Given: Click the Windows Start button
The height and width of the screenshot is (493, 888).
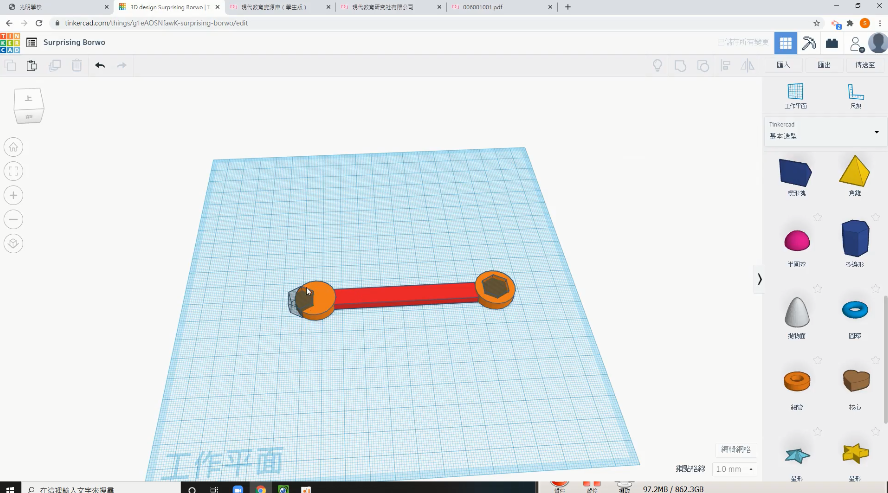Looking at the screenshot, I should coord(10,488).
